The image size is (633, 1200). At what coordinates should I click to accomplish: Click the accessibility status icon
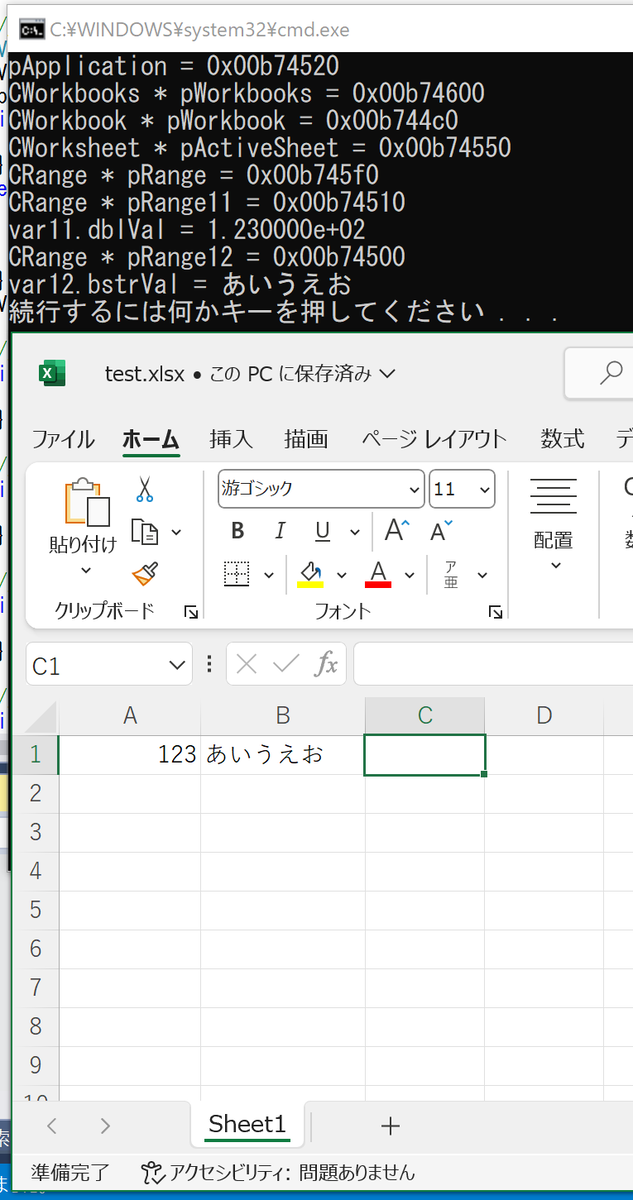coord(151,1172)
